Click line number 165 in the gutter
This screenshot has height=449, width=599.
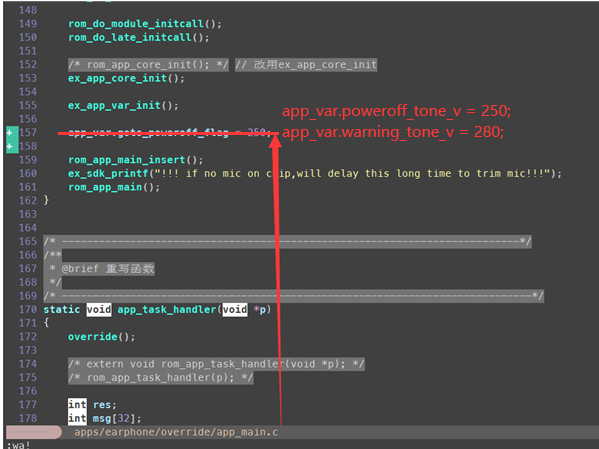(28, 242)
